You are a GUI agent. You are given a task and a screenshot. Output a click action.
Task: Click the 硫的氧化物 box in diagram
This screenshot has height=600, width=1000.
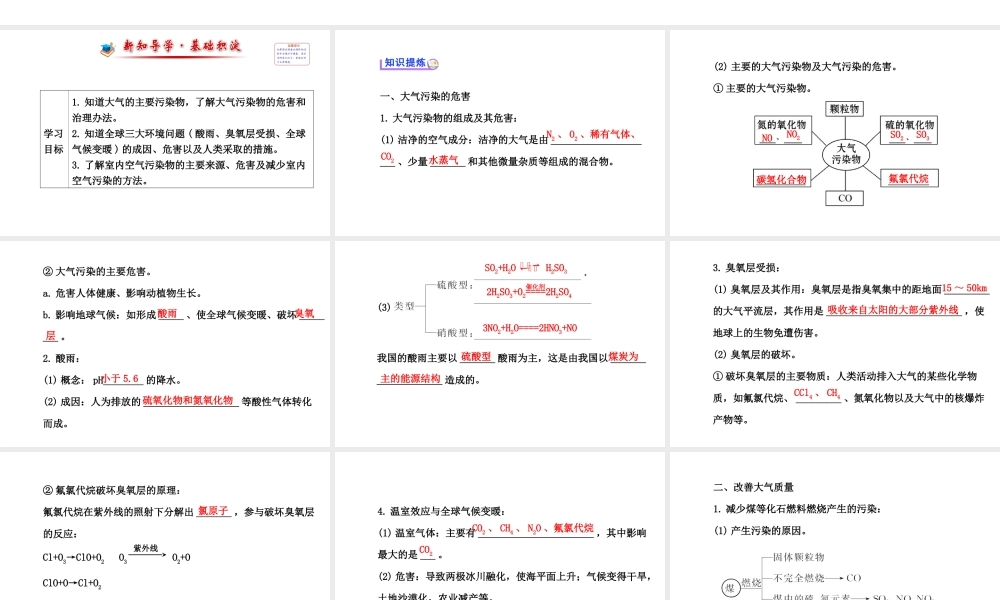click(909, 130)
